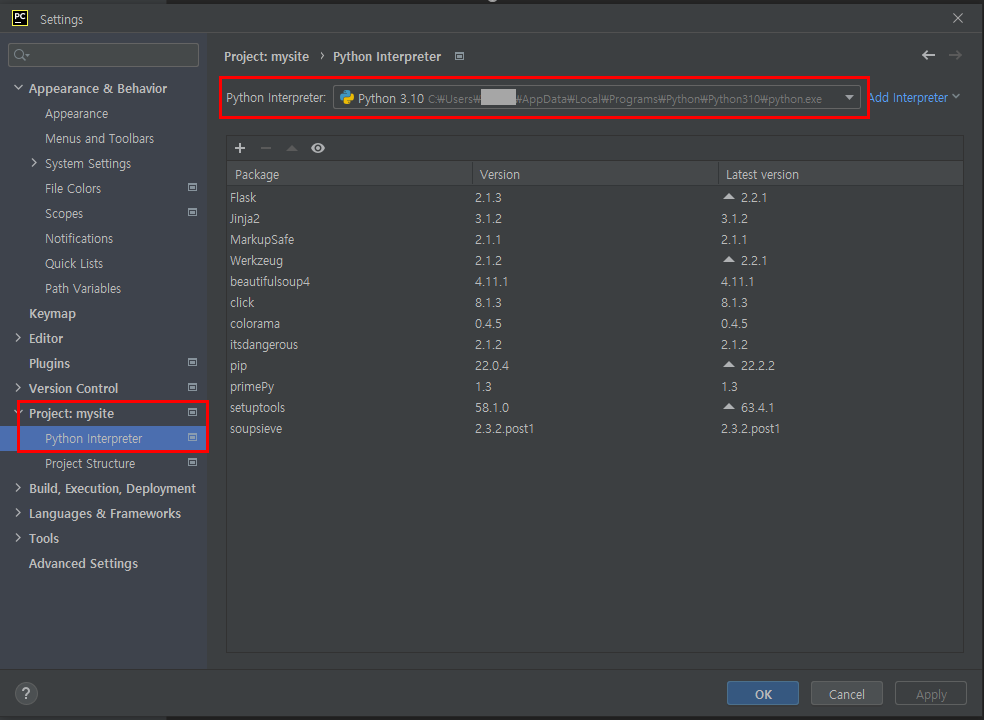984x720 pixels.
Task: Select the Werkzeug package row
Action: pyautogui.click(x=594, y=261)
